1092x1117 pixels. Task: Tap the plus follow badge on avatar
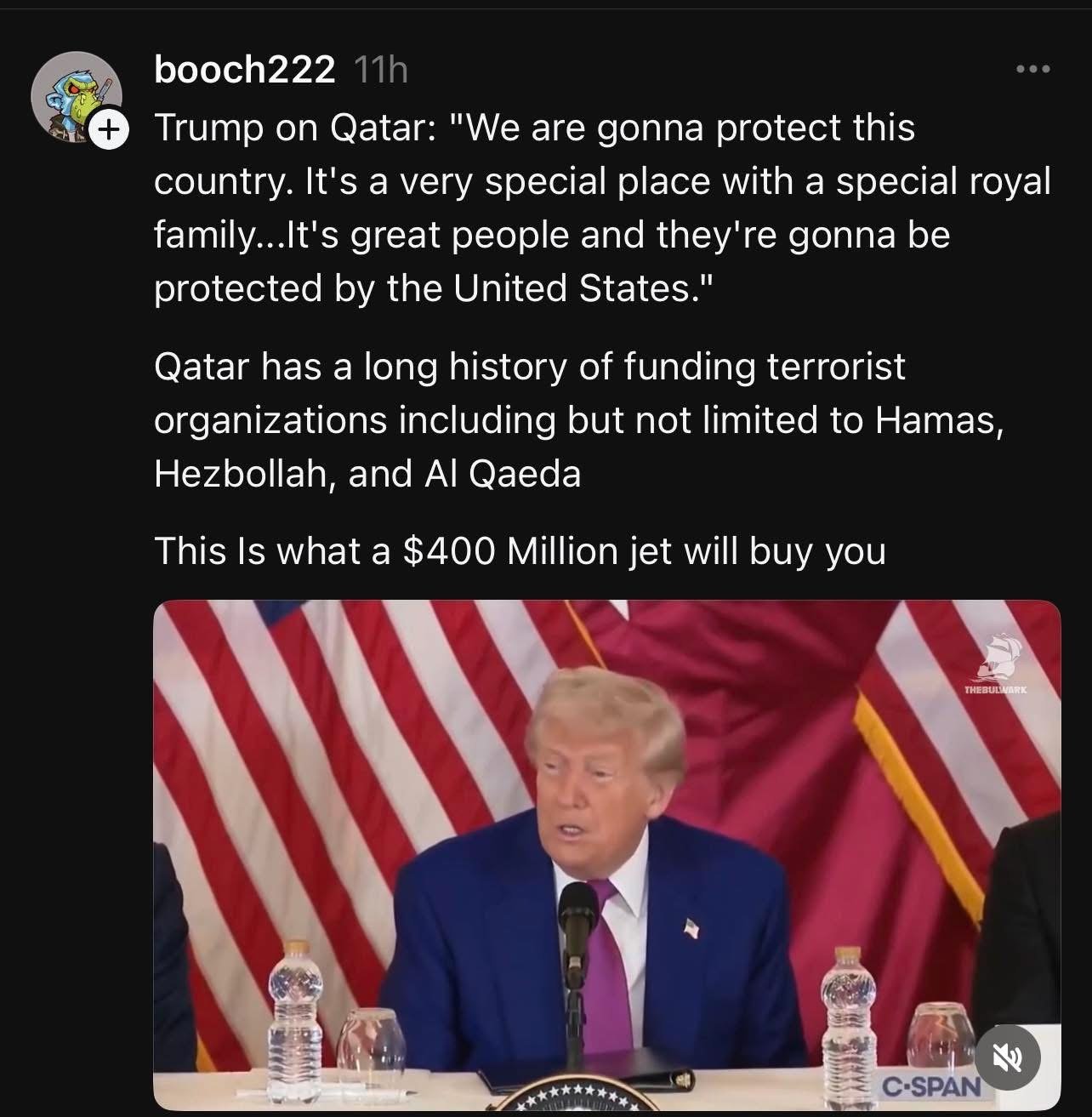108,130
